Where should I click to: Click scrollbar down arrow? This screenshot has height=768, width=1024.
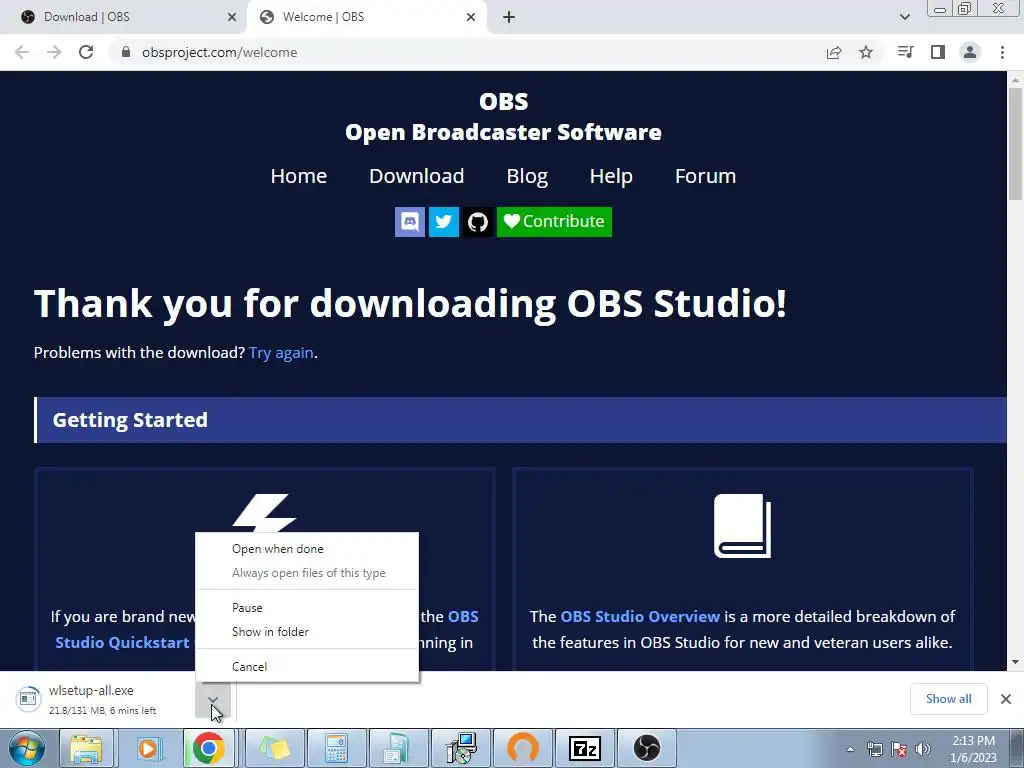pos(1015,662)
